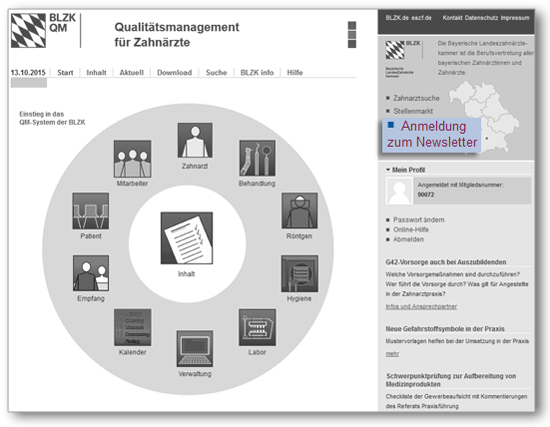The width and height of the screenshot is (550, 427).
Task: Open the Inhalt navigation item
Action: (96, 73)
